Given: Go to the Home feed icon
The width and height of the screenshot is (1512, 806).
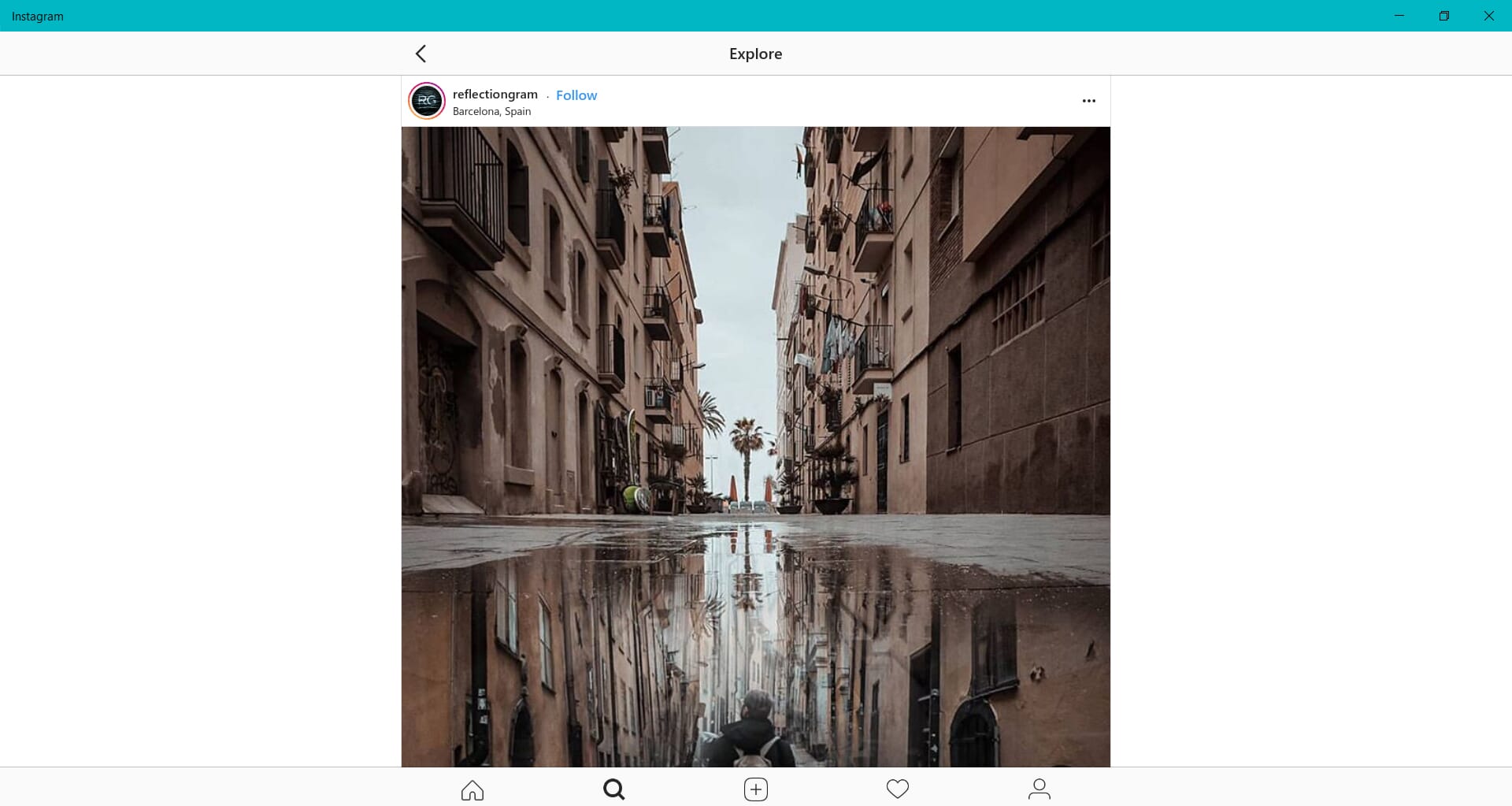Looking at the screenshot, I should 472,789.
